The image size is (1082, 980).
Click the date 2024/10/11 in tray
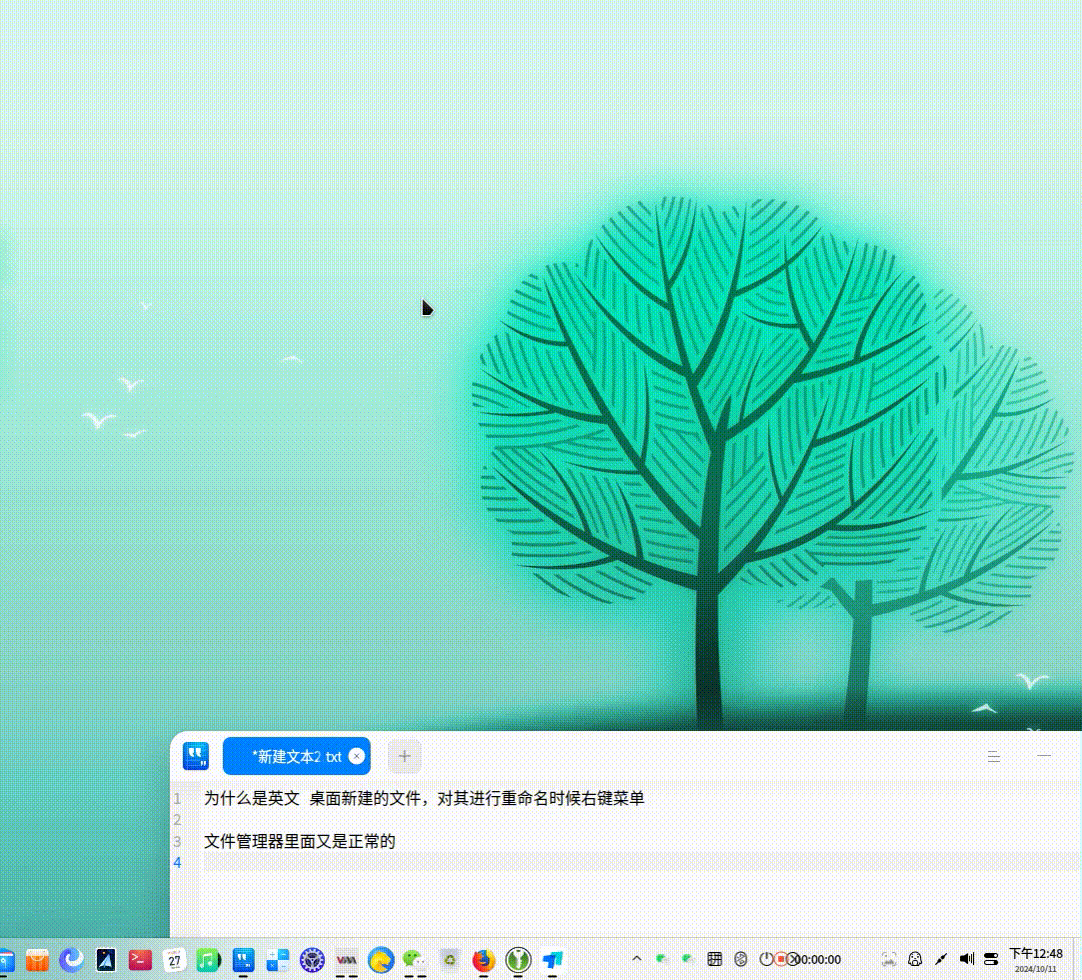point(1036,969)
